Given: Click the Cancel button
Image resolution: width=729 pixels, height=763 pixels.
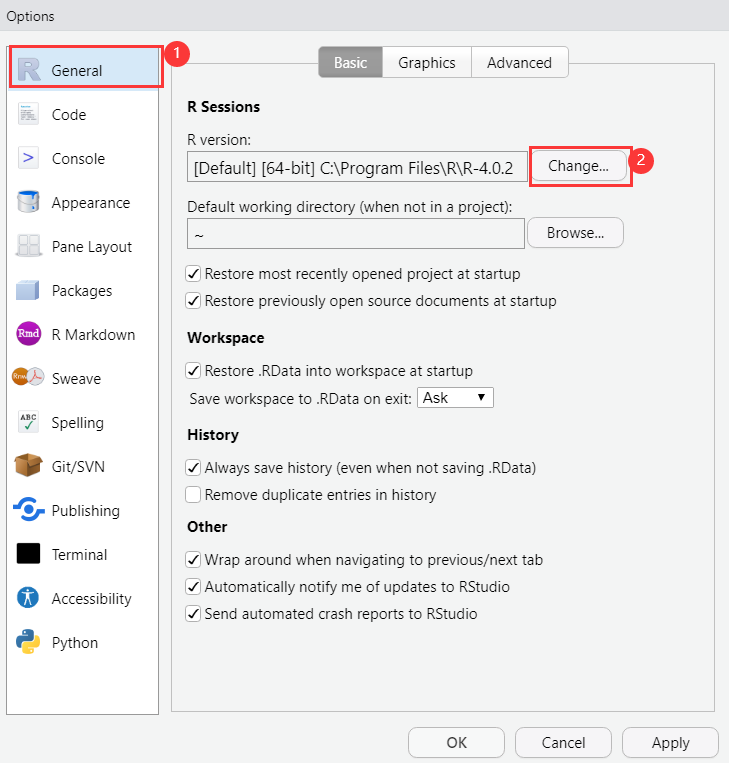Looking at the screenshot, I should (x=564, y=743).
